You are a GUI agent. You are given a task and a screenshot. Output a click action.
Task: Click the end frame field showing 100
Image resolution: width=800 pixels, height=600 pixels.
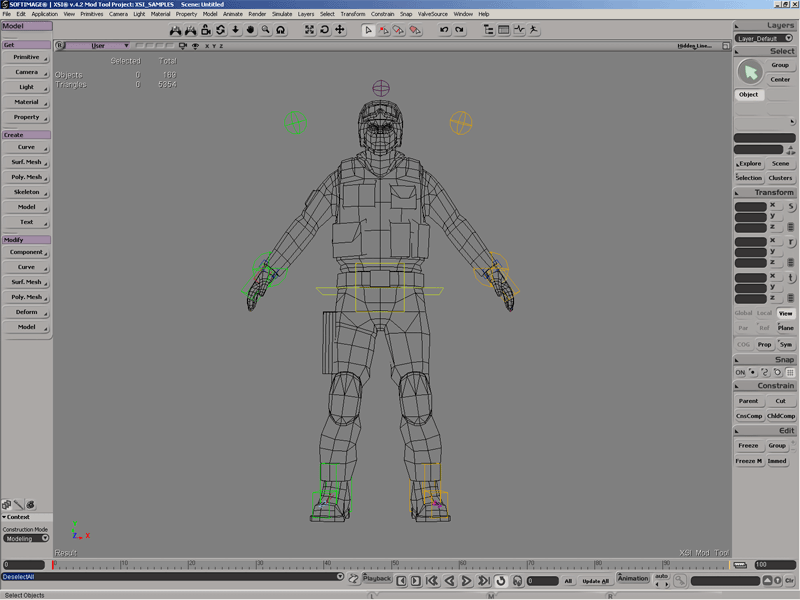pyautogui.click(x=774, y=565)
